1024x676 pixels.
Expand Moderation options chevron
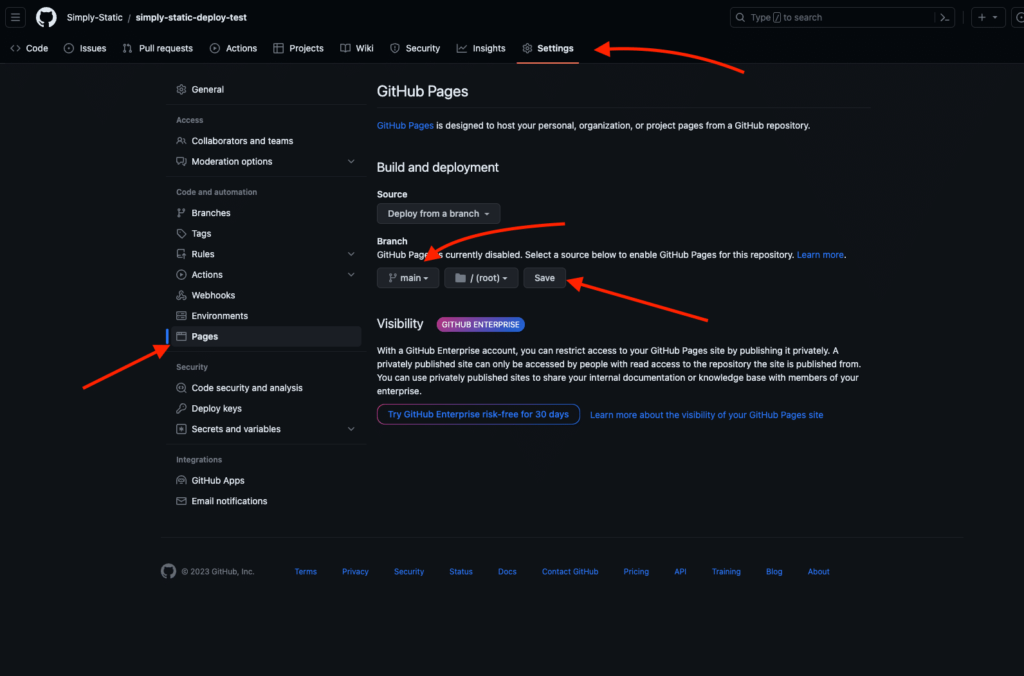pos(351,162)
